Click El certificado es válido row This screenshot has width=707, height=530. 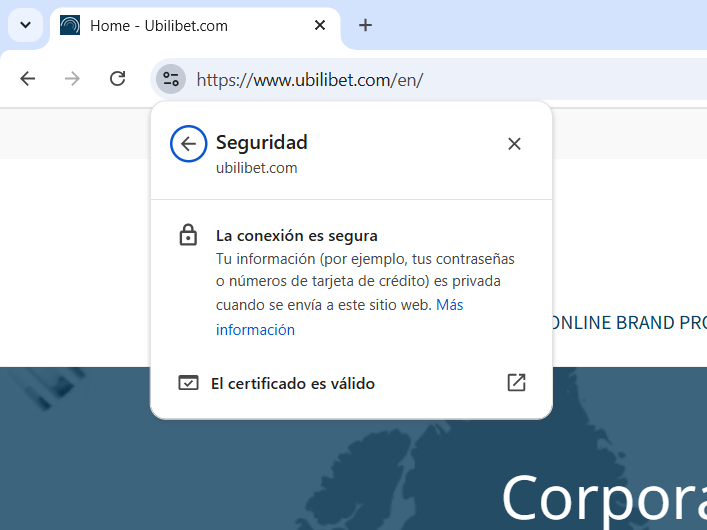(x=351, y=383)
